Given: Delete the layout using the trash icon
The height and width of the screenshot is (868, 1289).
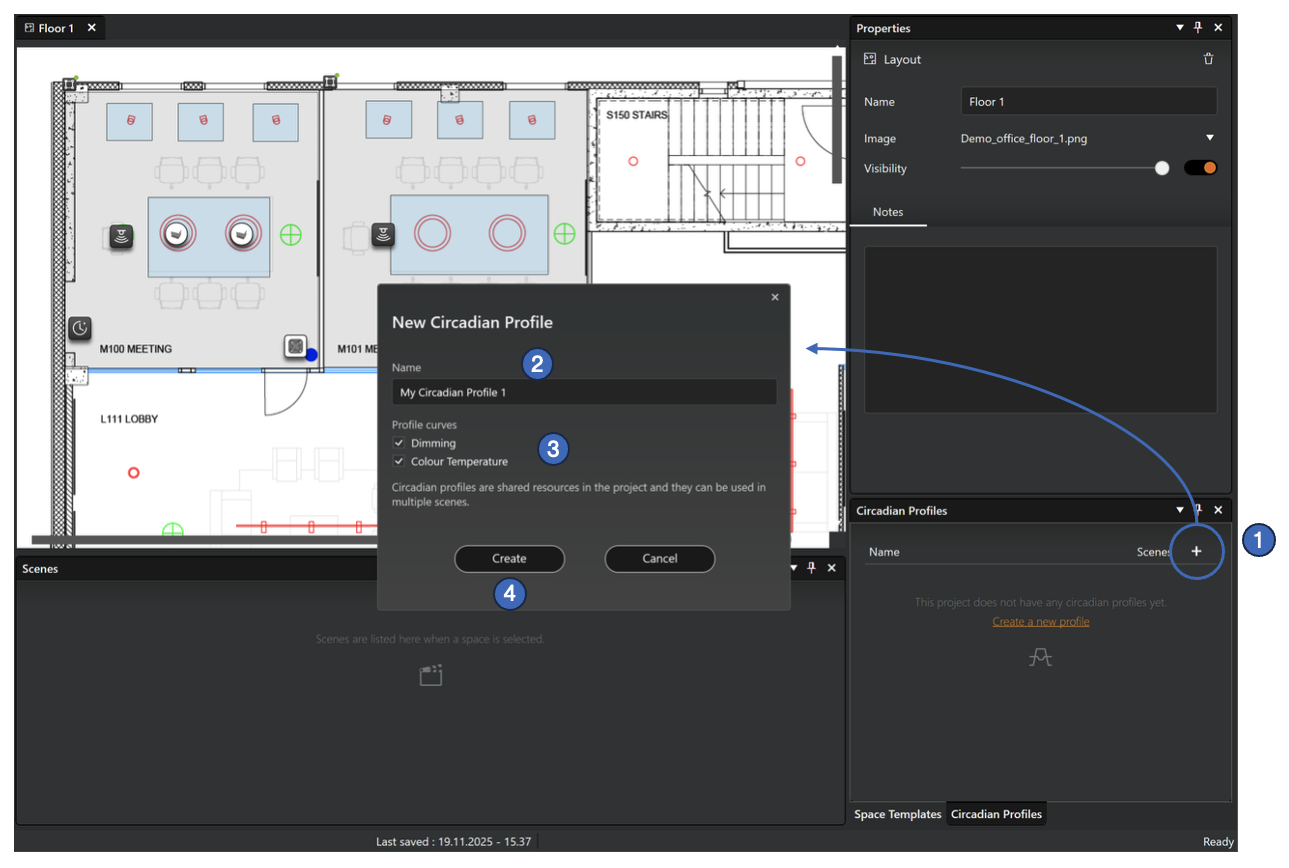Looking at the screenshot, I should (1208, 58).
